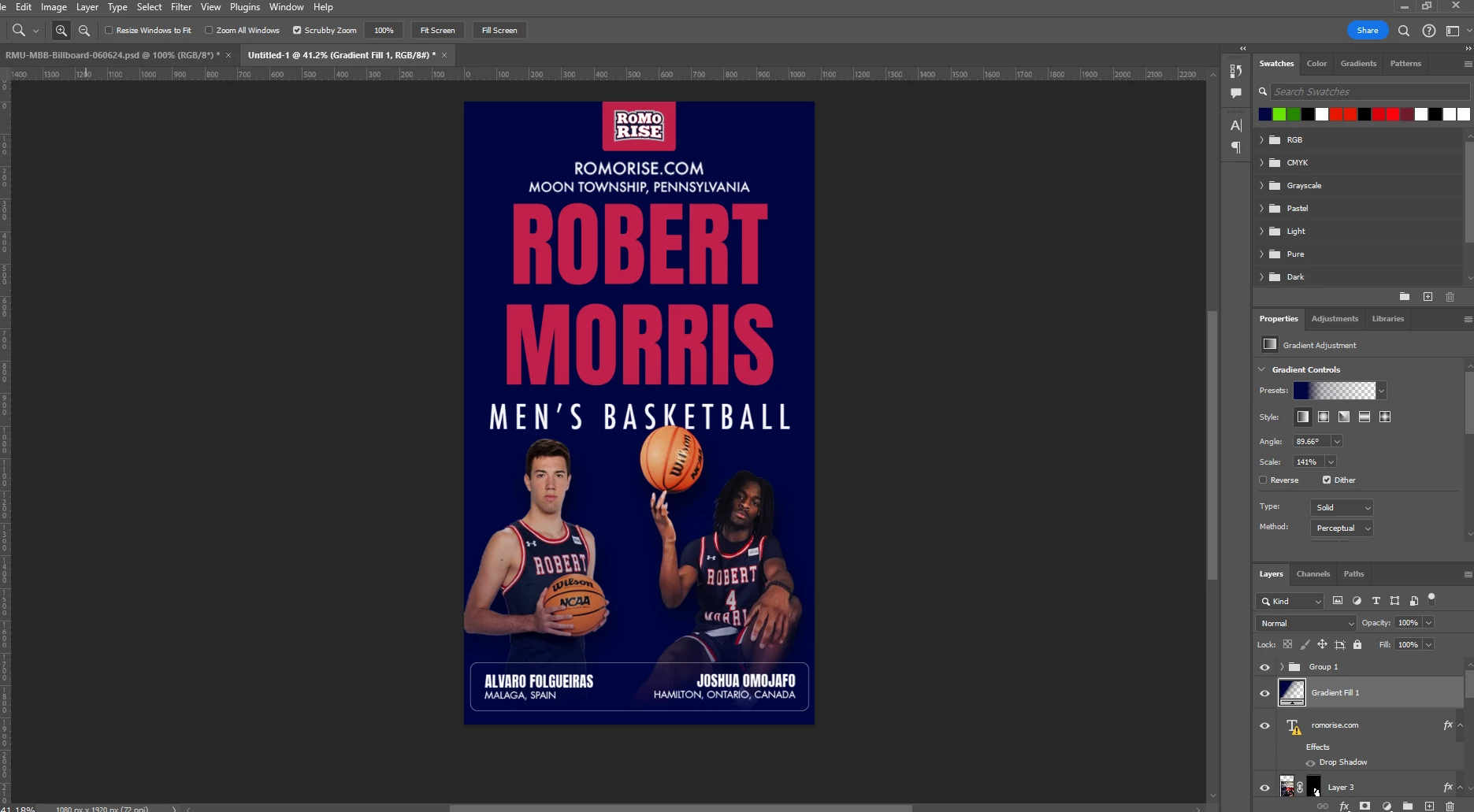Hide the Group 1 layer
Screen dimensions: 1474x812
[1264, 667]
